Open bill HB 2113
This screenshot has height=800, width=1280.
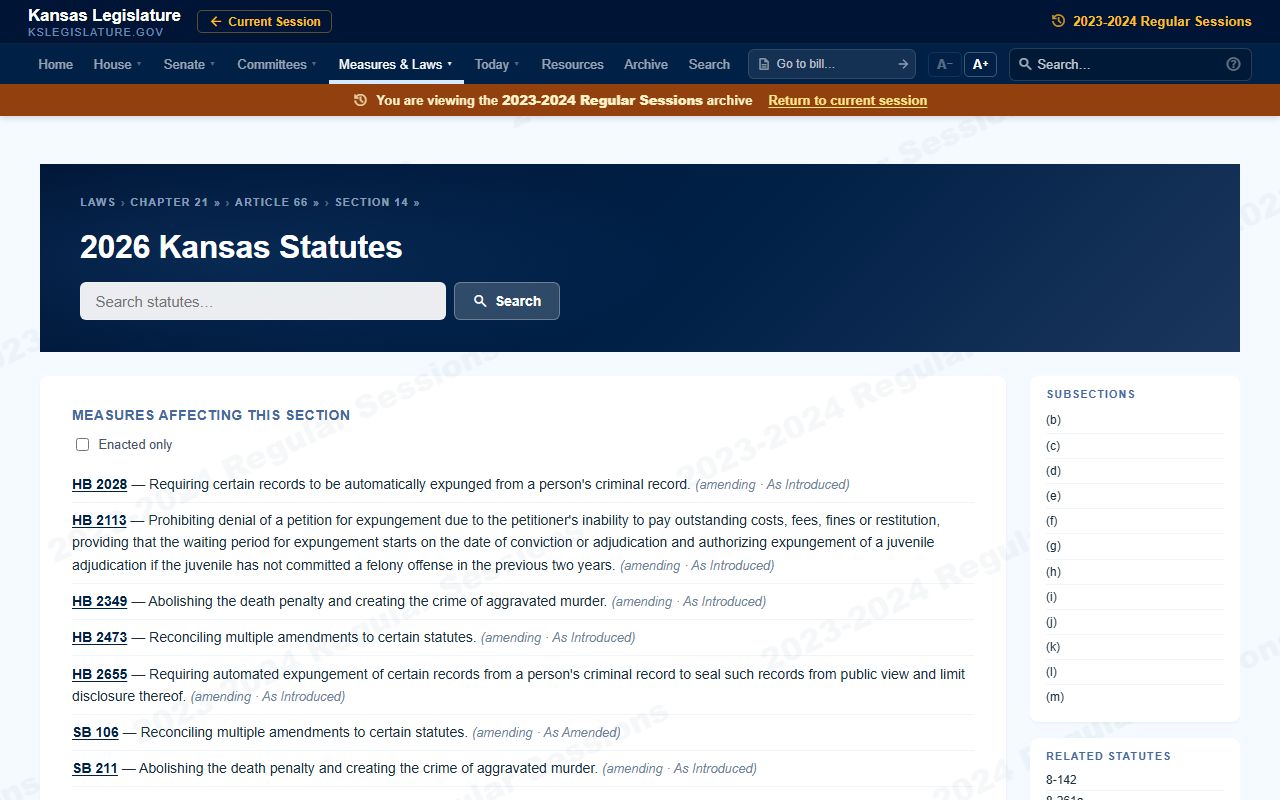coord(100,520)
